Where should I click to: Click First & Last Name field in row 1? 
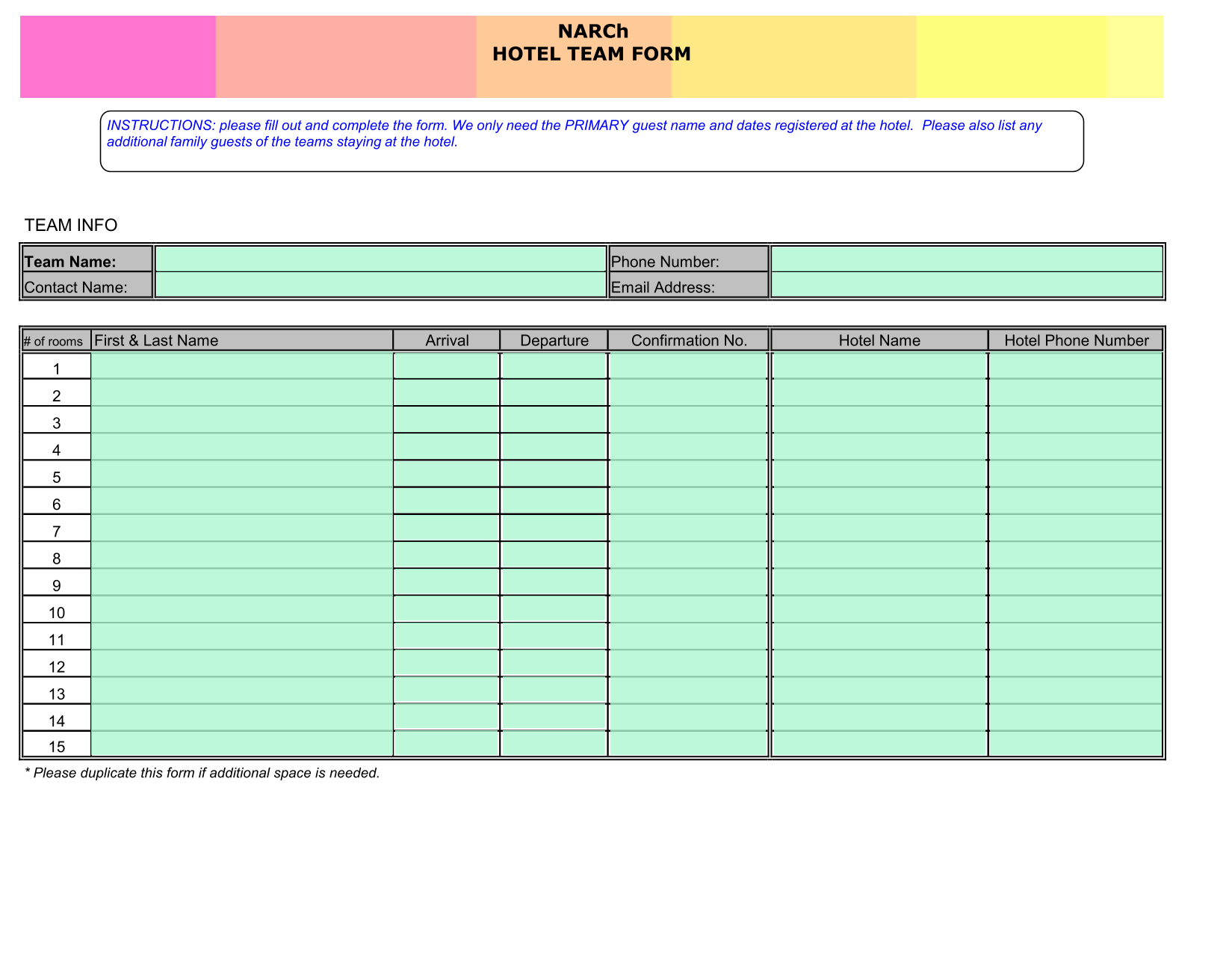pyautogui.click(x=242, y=366)
